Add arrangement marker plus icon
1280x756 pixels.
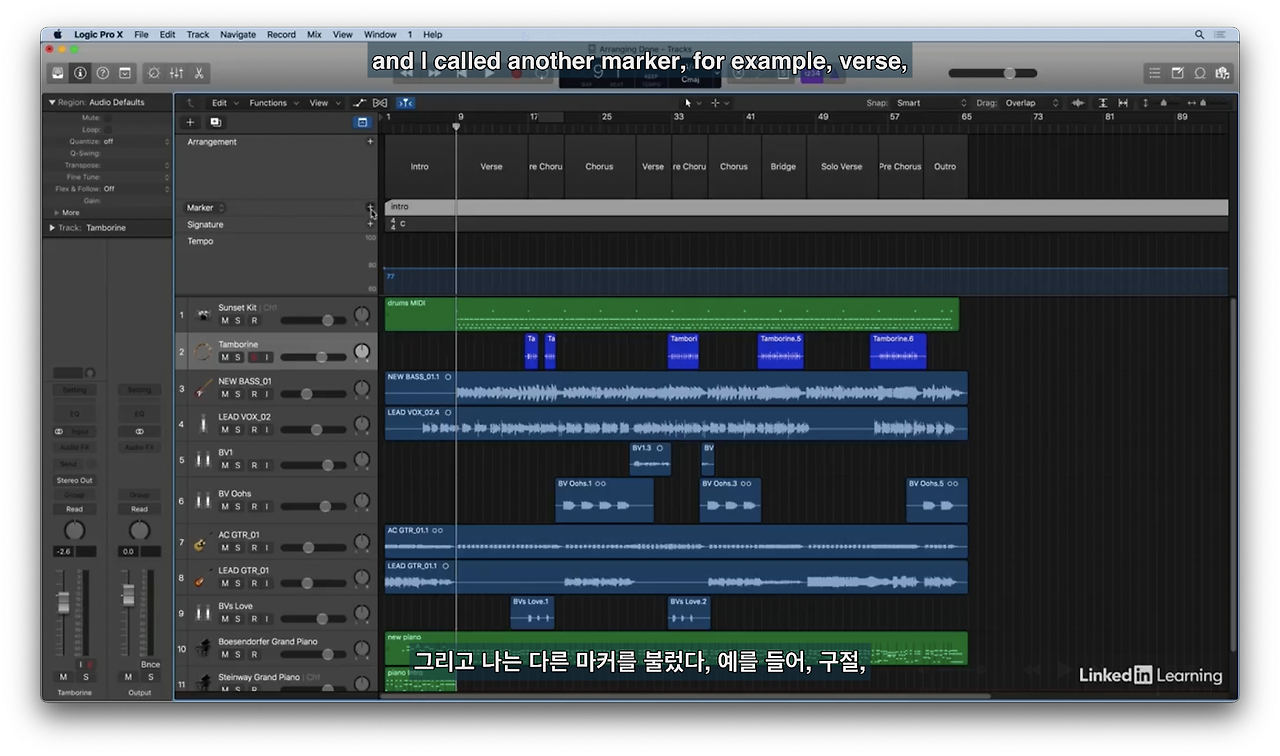pos(370,142)
